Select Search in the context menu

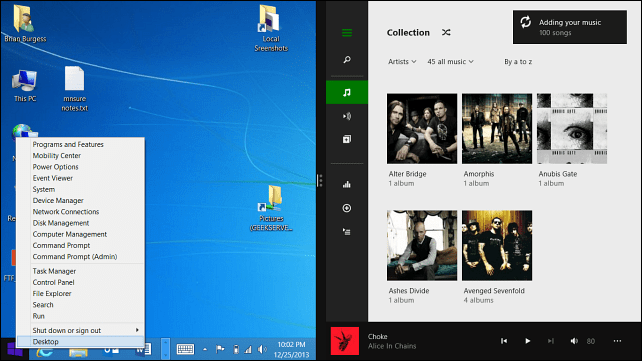pos(80,305)
